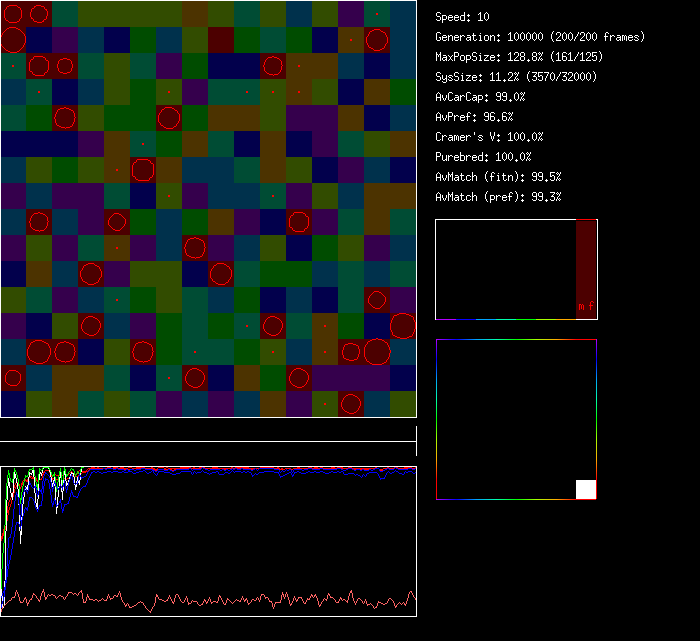Click the Speed: 10 readout
This screenshot has height=641, width=700.
point(463,17)
